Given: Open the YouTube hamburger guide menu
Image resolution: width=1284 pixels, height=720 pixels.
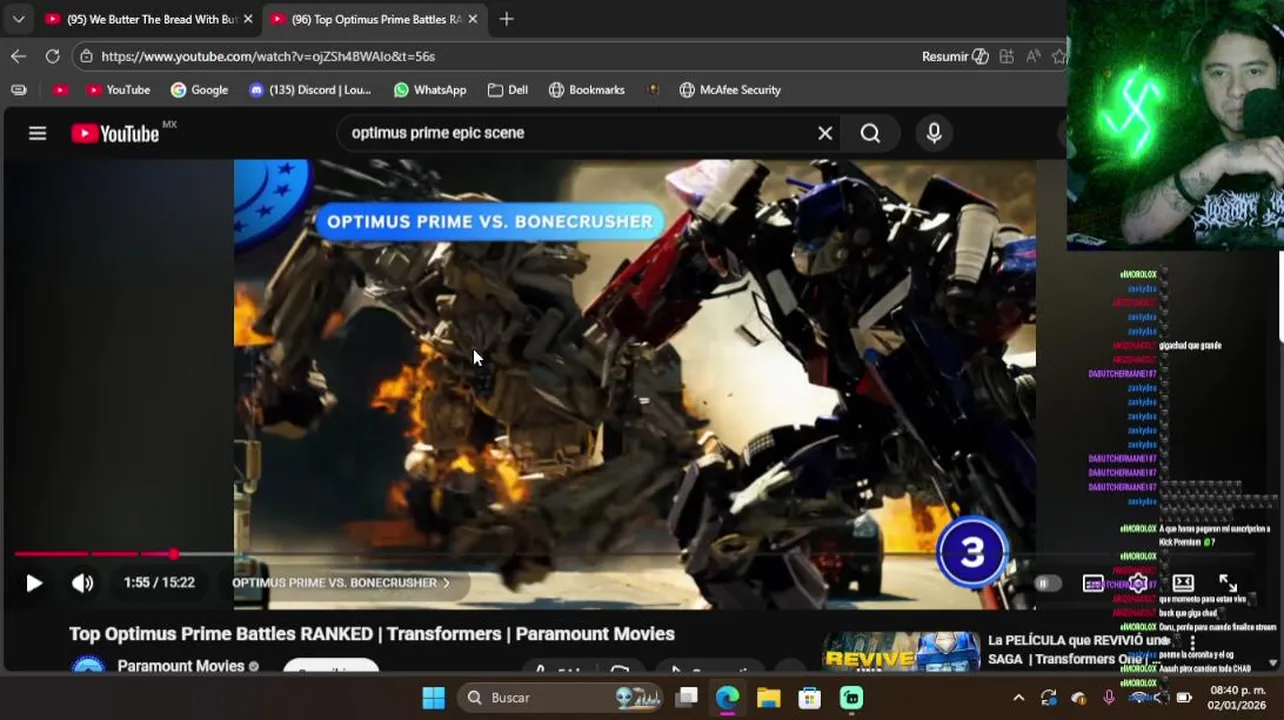Looking at the screenshot, I should (x=37, y=133).
